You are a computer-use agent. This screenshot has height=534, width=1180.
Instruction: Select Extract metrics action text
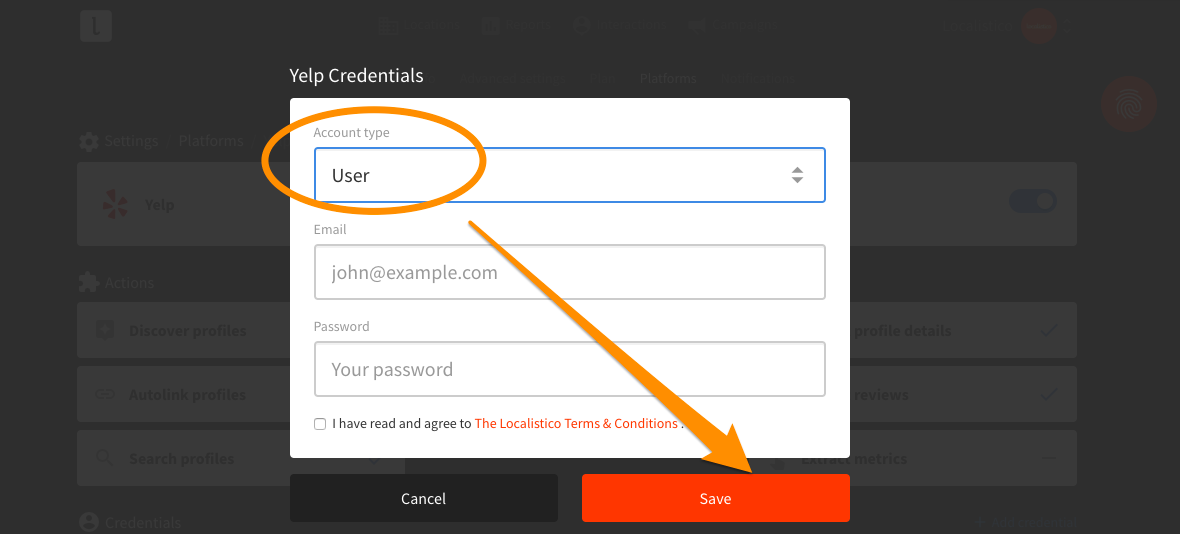pyautogui.click(x=854, y=459)
